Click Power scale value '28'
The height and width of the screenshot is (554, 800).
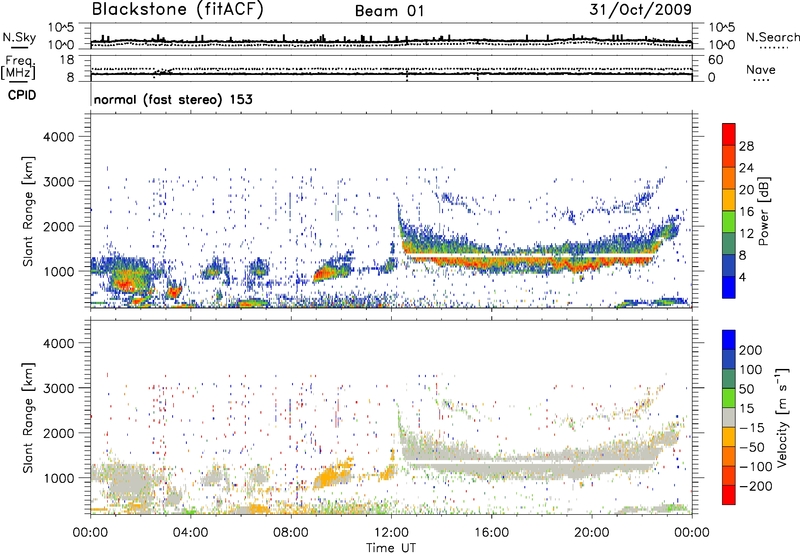pos(746,146)
